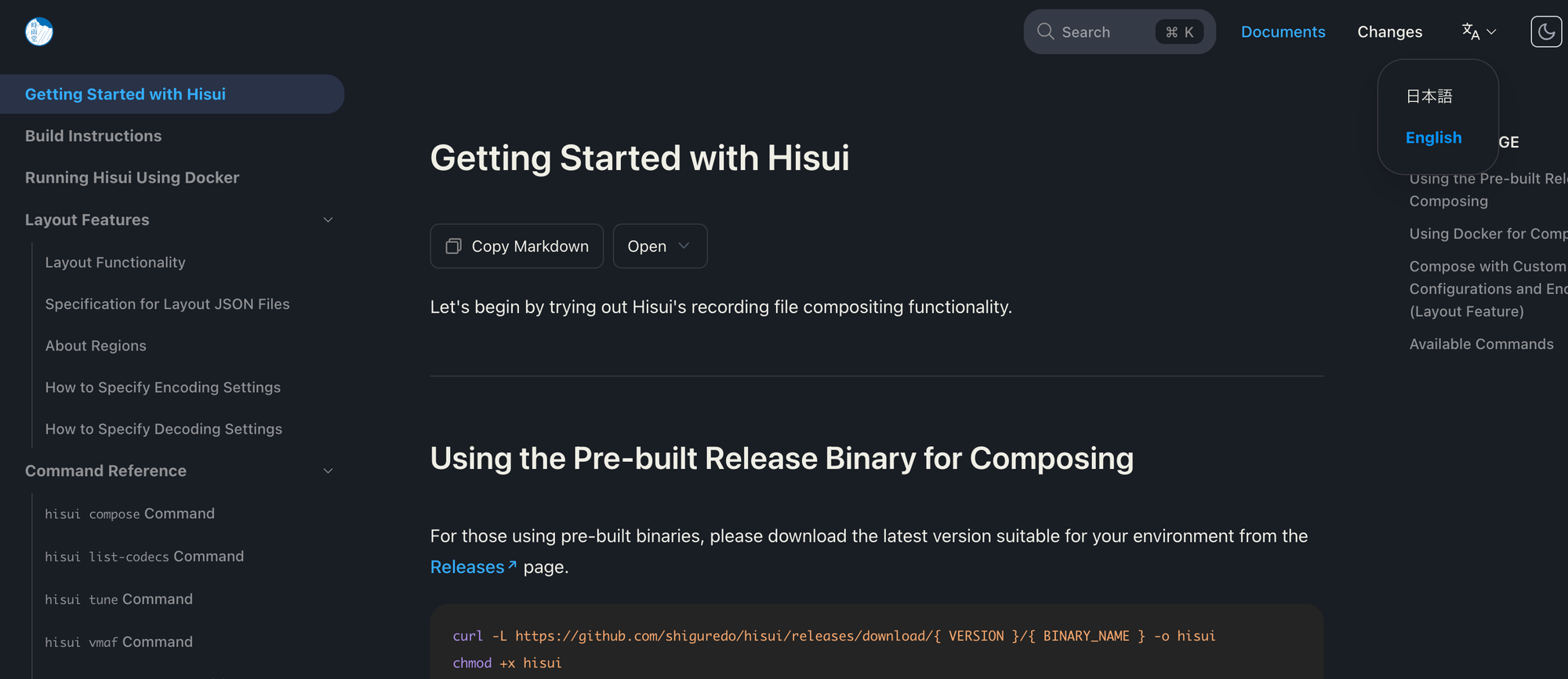This screenshot has width=1568, height=679.
Task: Select 日本語 from language menu
Action: pyautogui.click(x=1429, y=96)
